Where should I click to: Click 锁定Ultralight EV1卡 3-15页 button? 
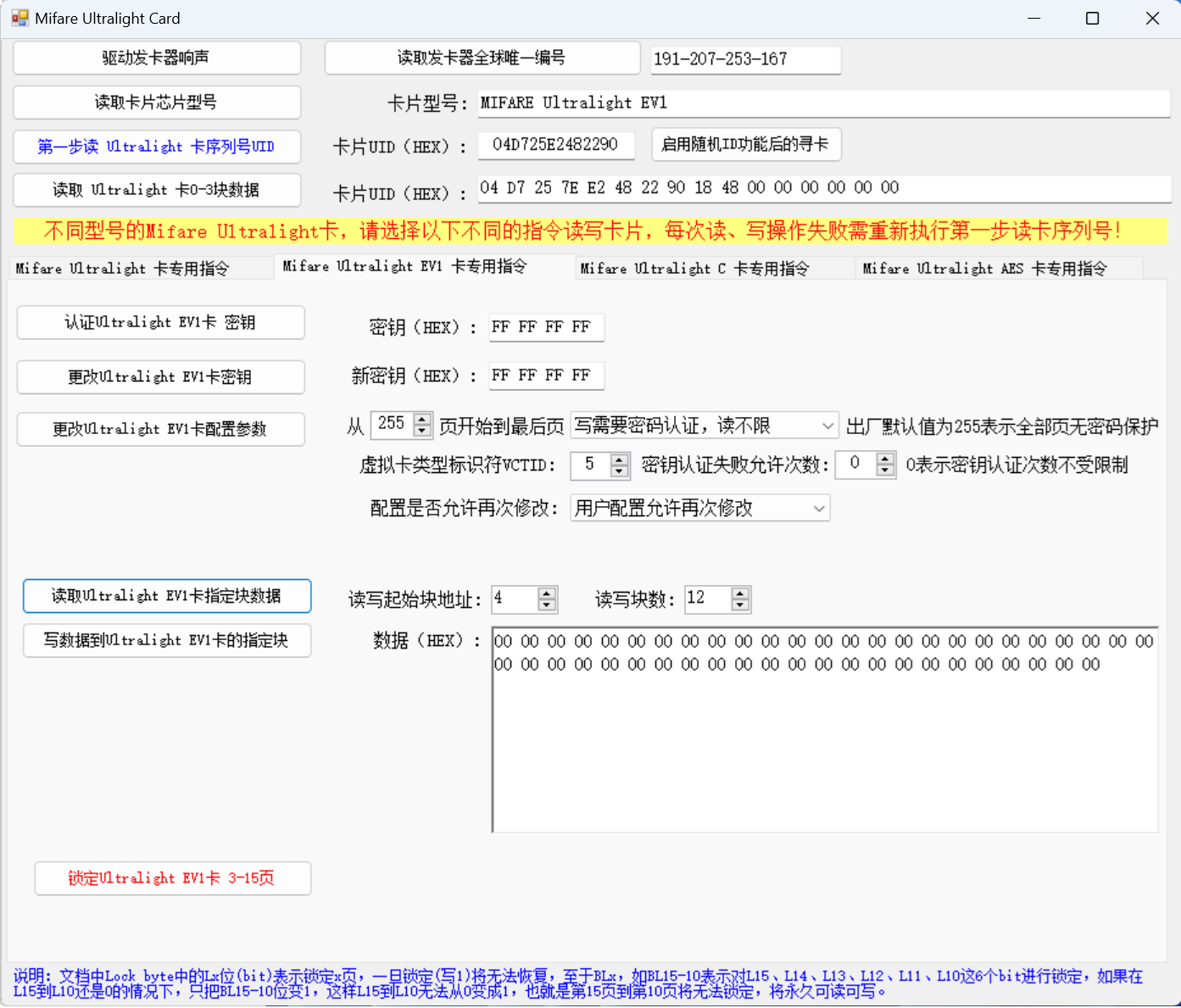(x=172, y=878)
